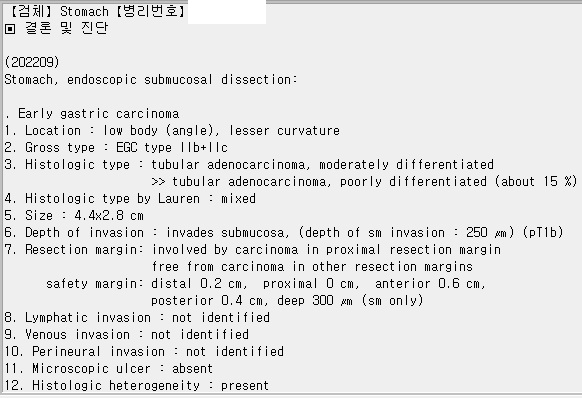582x398 pixels.
Task: Click the 결론 및 진단 heading
Action: 67,28
